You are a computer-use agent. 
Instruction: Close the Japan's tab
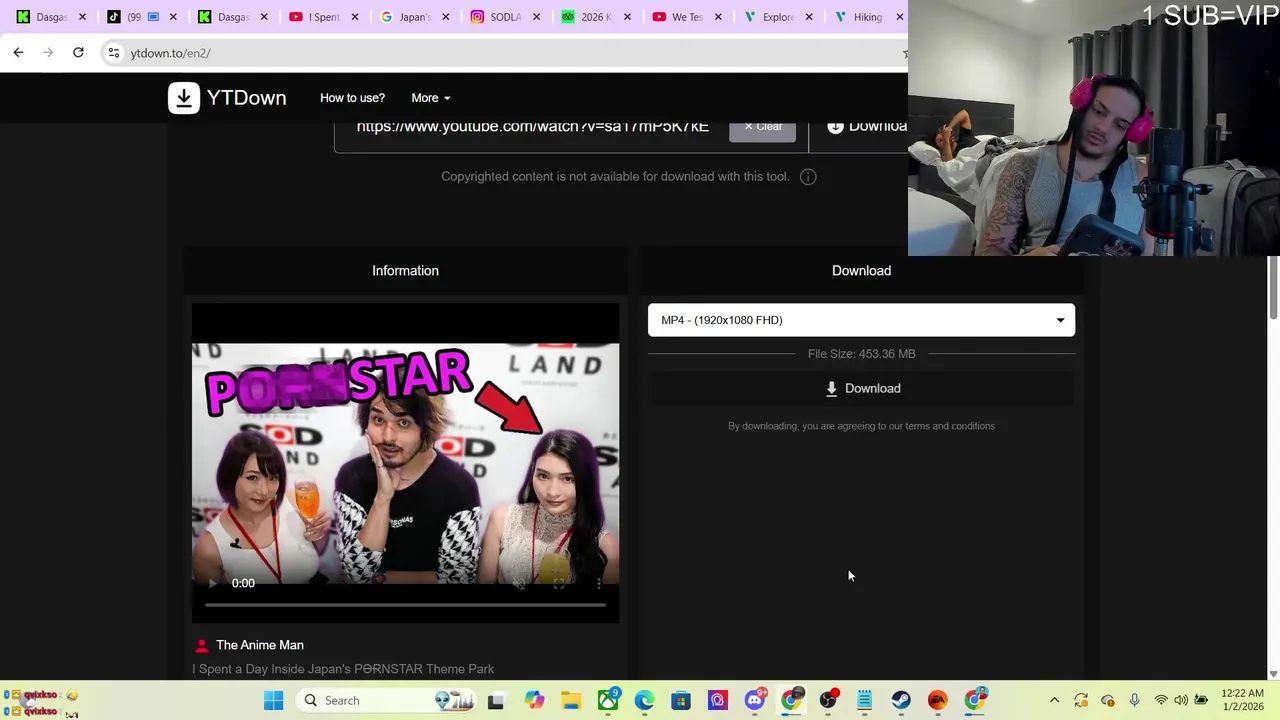tap(445, 17)
